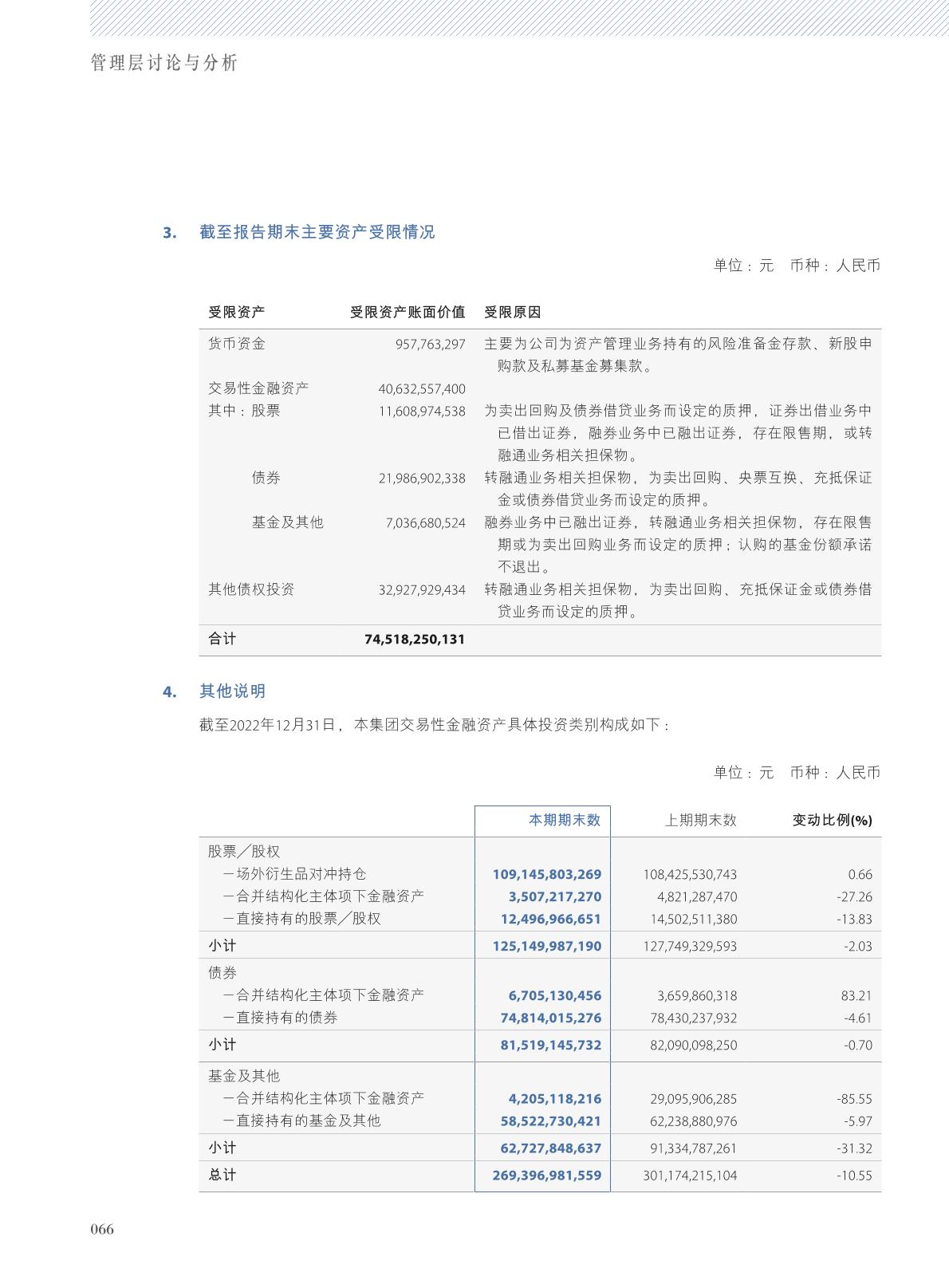Click the 上期期末数 column header

[x=700, y=820]
